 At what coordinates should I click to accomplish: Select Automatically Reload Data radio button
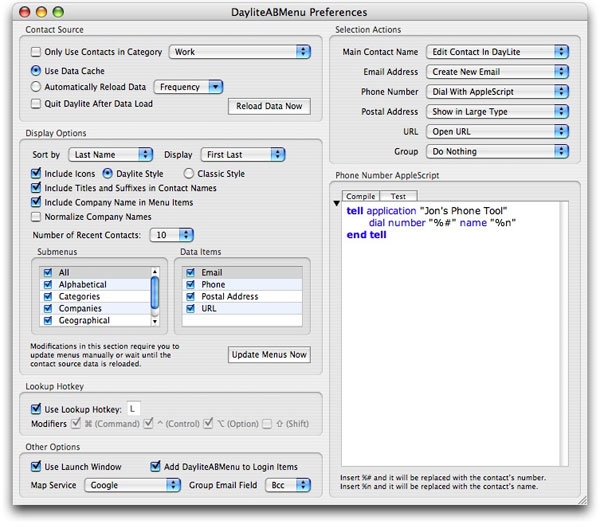(36, 87)
